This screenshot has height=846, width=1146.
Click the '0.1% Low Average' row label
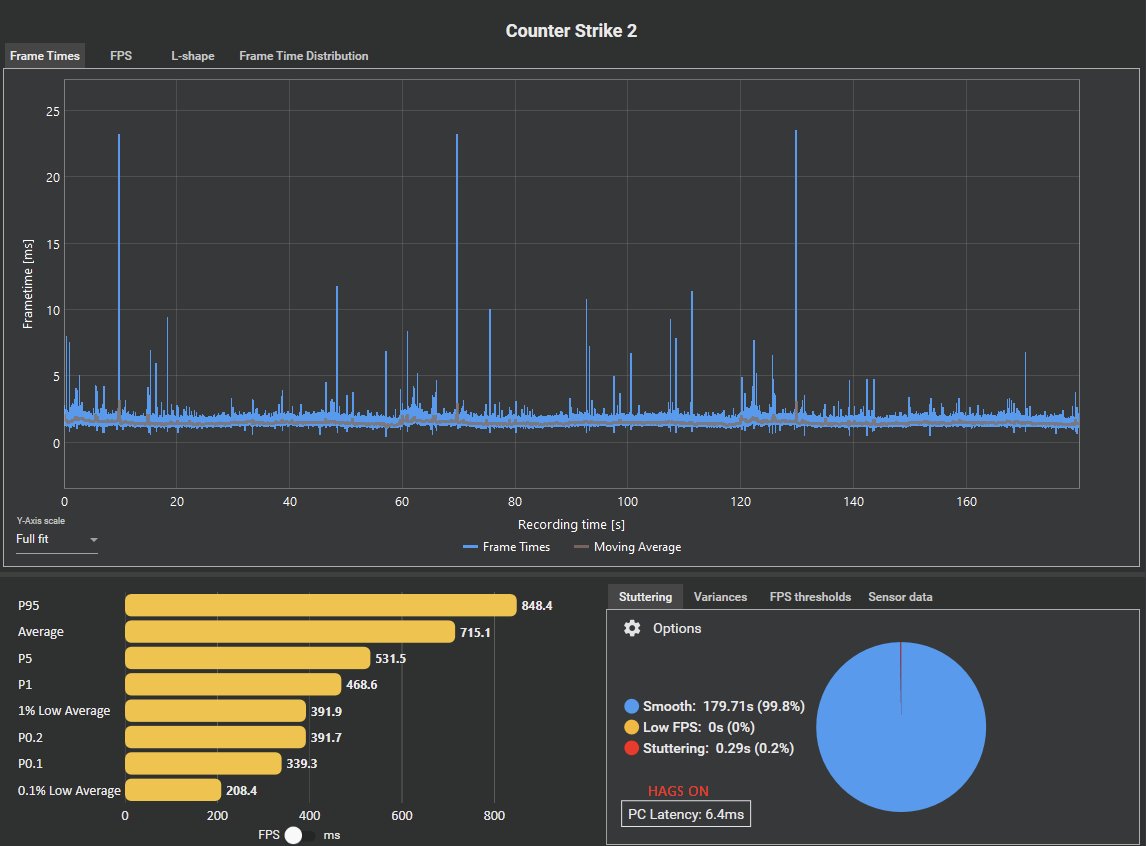[69, 790]
